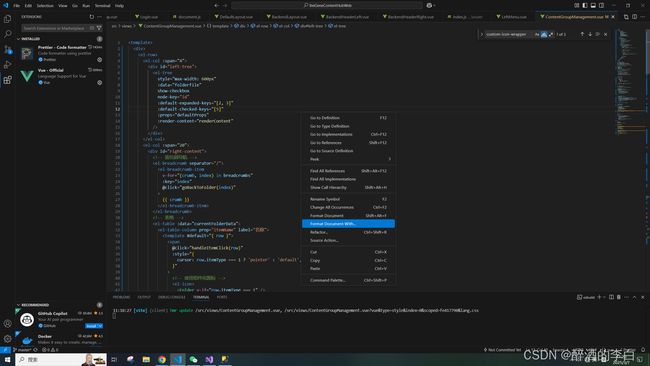Open the Install dropdown for GitHub Copilot
Screen dimensions: 650x366
100,326
